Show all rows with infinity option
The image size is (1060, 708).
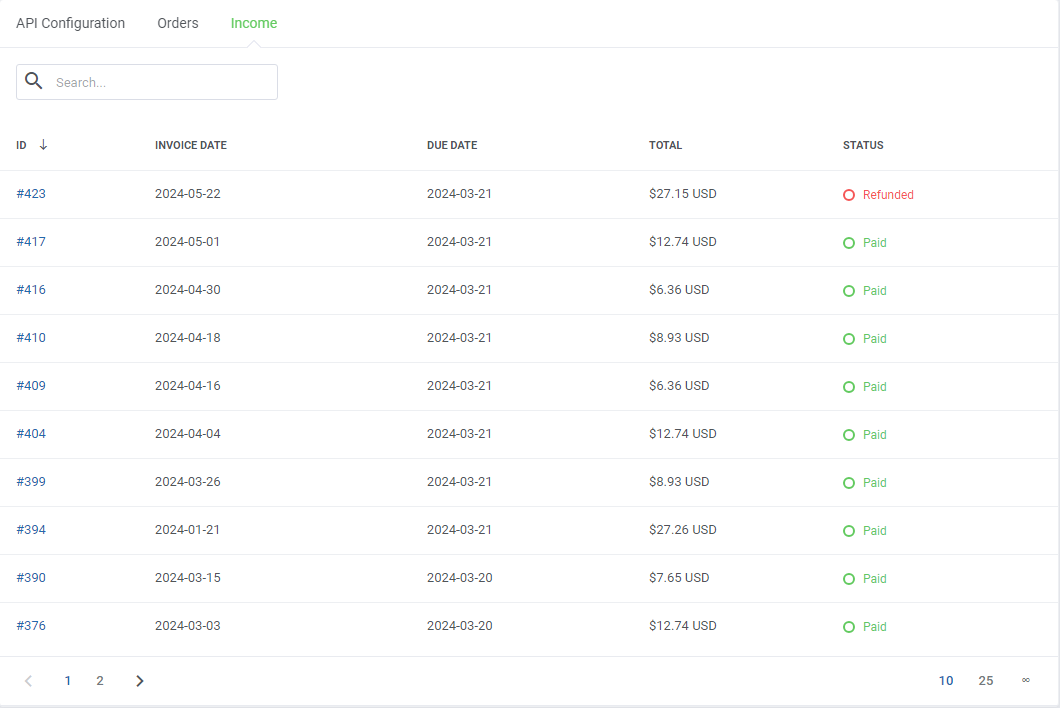[x=1026, y=680]
